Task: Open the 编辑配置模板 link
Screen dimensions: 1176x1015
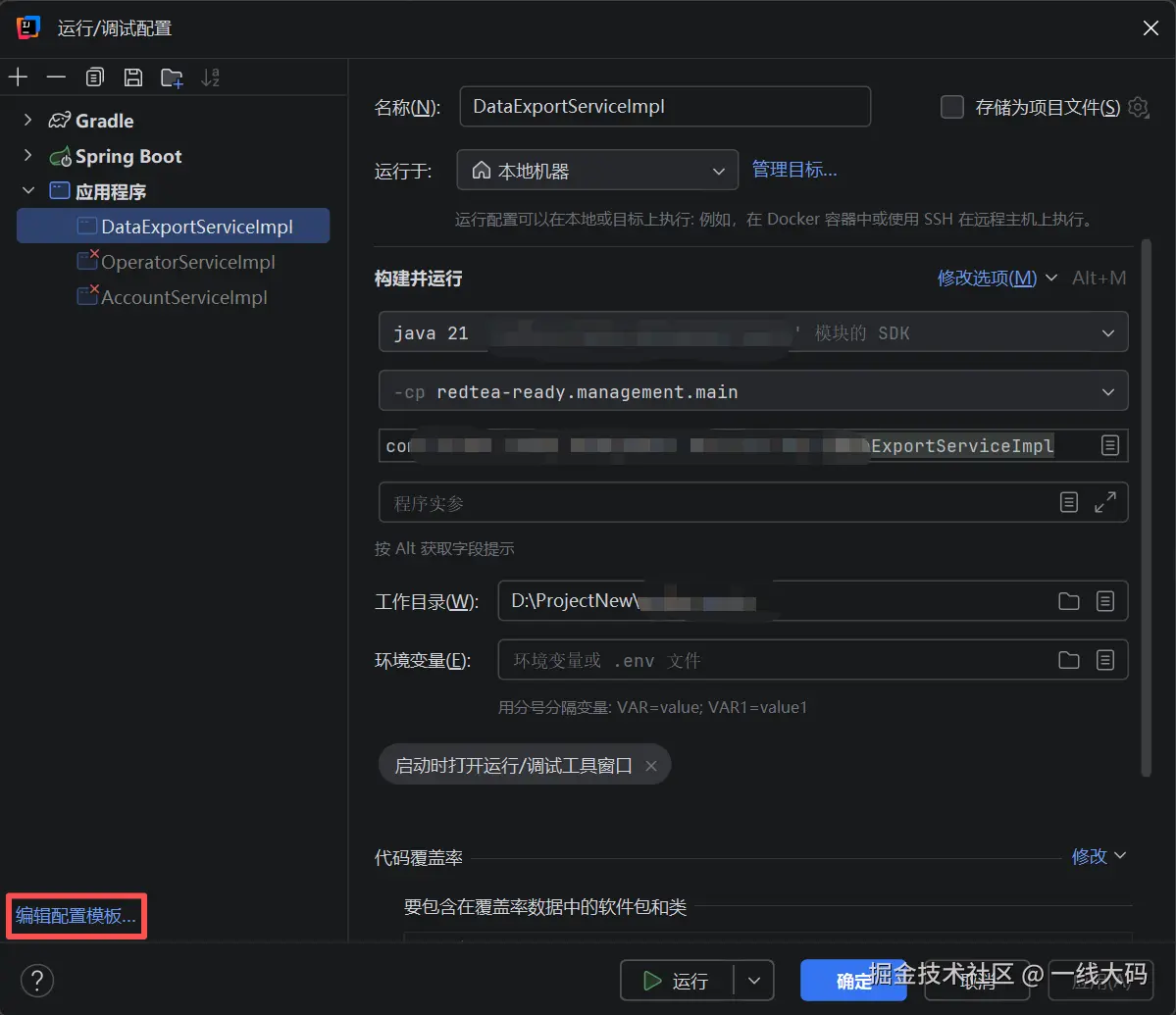Action: point(76,915)
